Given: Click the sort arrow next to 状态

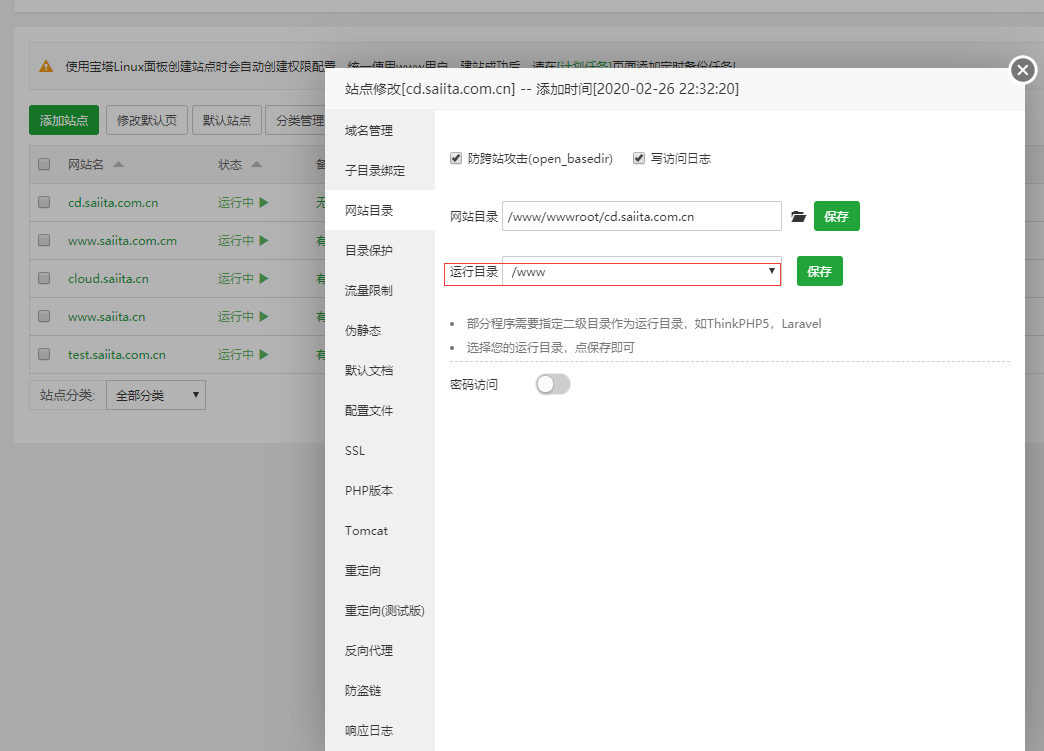Looking at the screenshot, I should (x=256, y=164).
